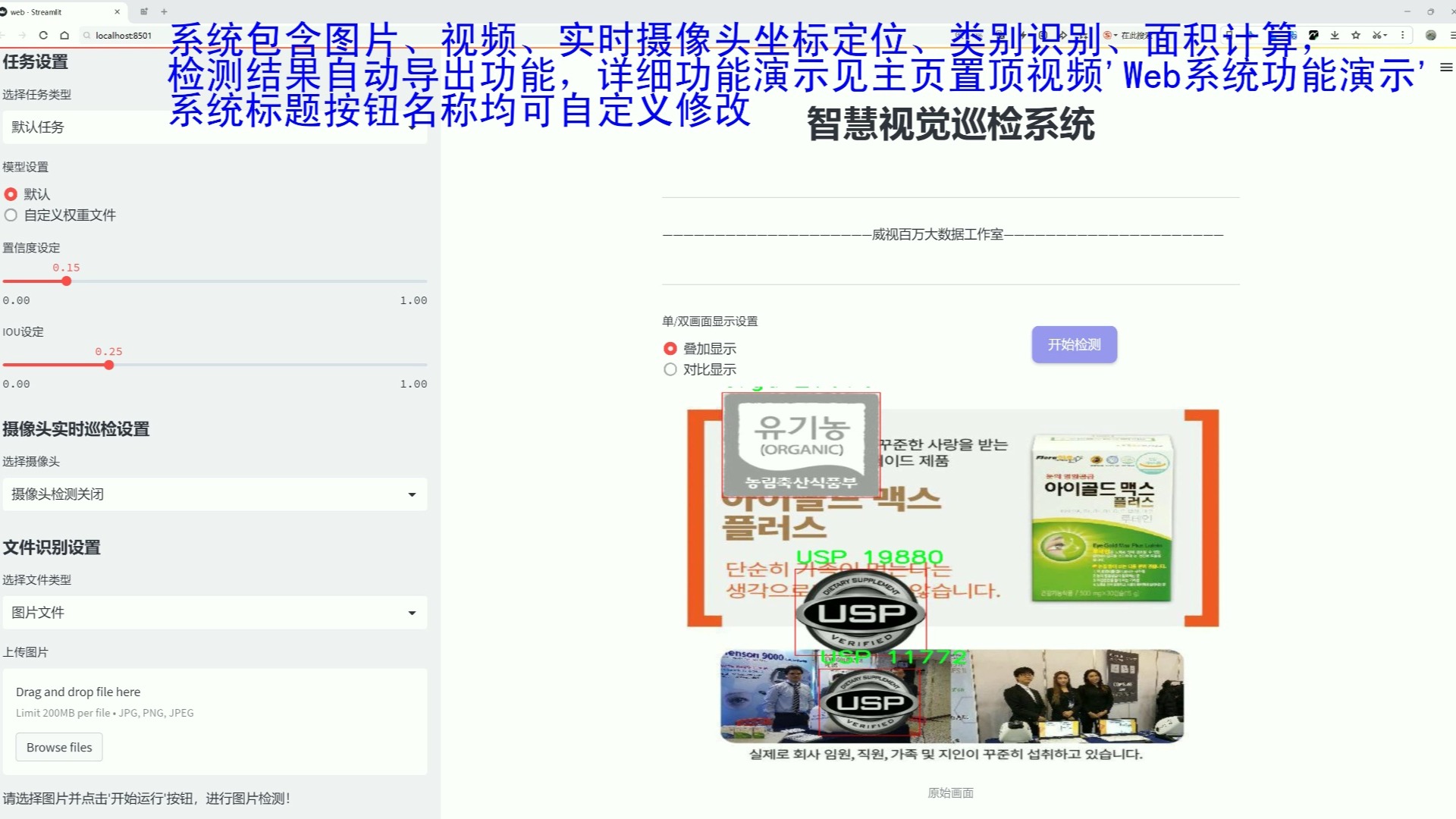Click the 开始检测 button

pyautogui.click(x=1074, y=344)
